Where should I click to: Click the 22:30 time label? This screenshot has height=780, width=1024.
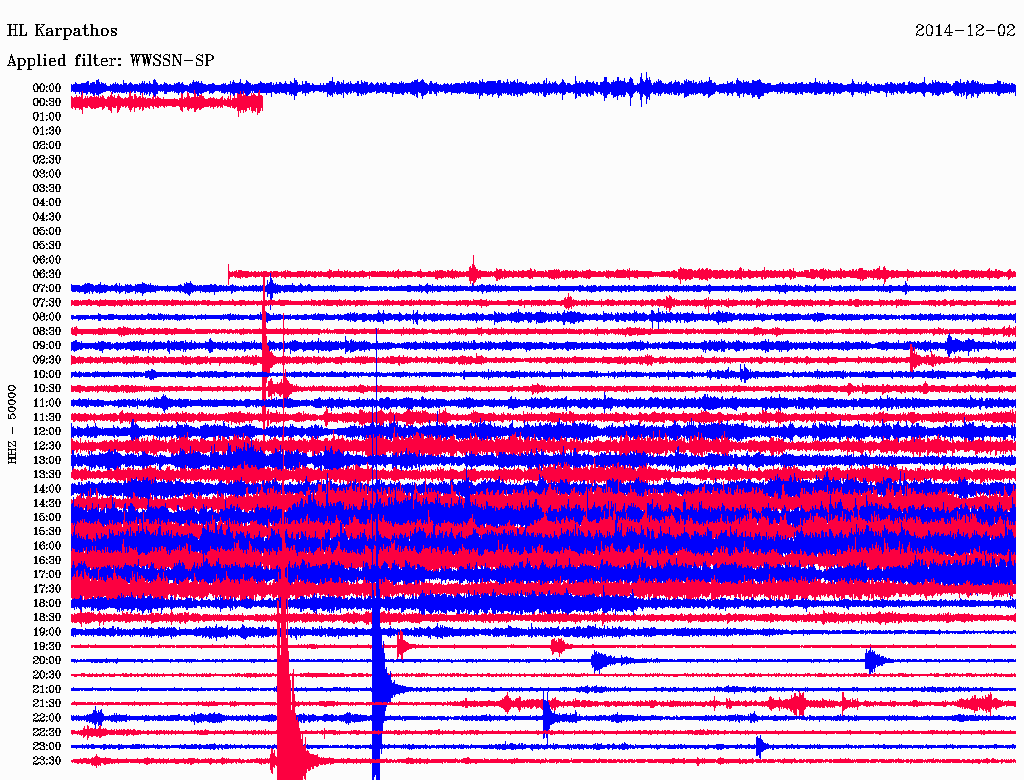point(47,733)
